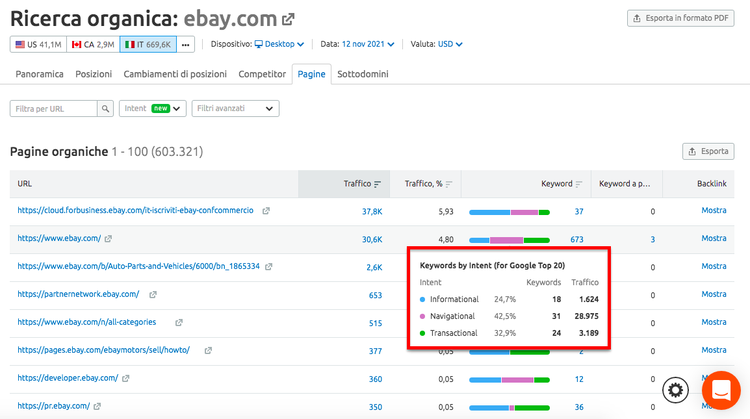Click keyword count 37 in first row
The image size is (750, 419).
click(579, 211)
